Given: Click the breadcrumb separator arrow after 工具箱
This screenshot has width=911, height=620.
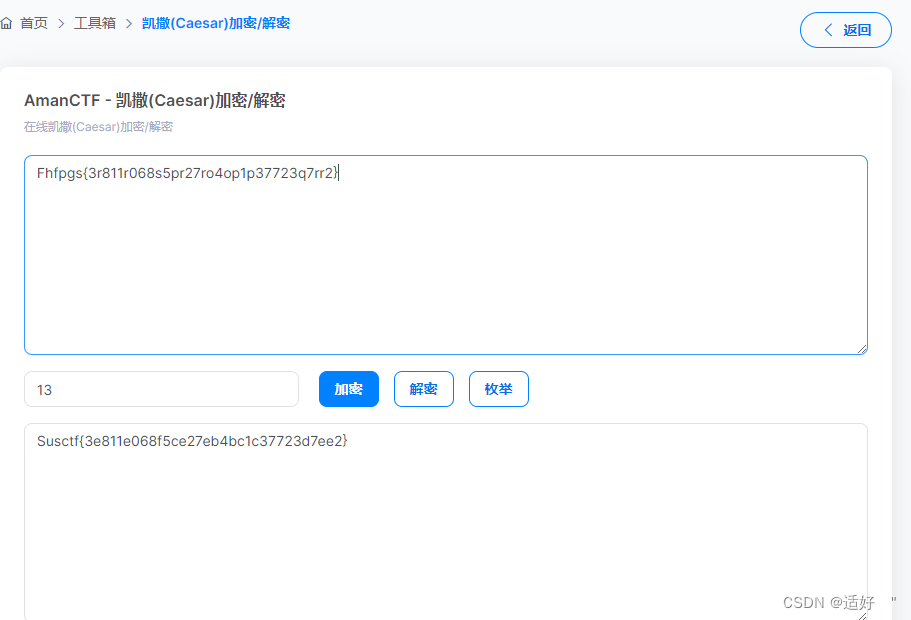Looking at the screenshot, I should click(x=131, y=22).
